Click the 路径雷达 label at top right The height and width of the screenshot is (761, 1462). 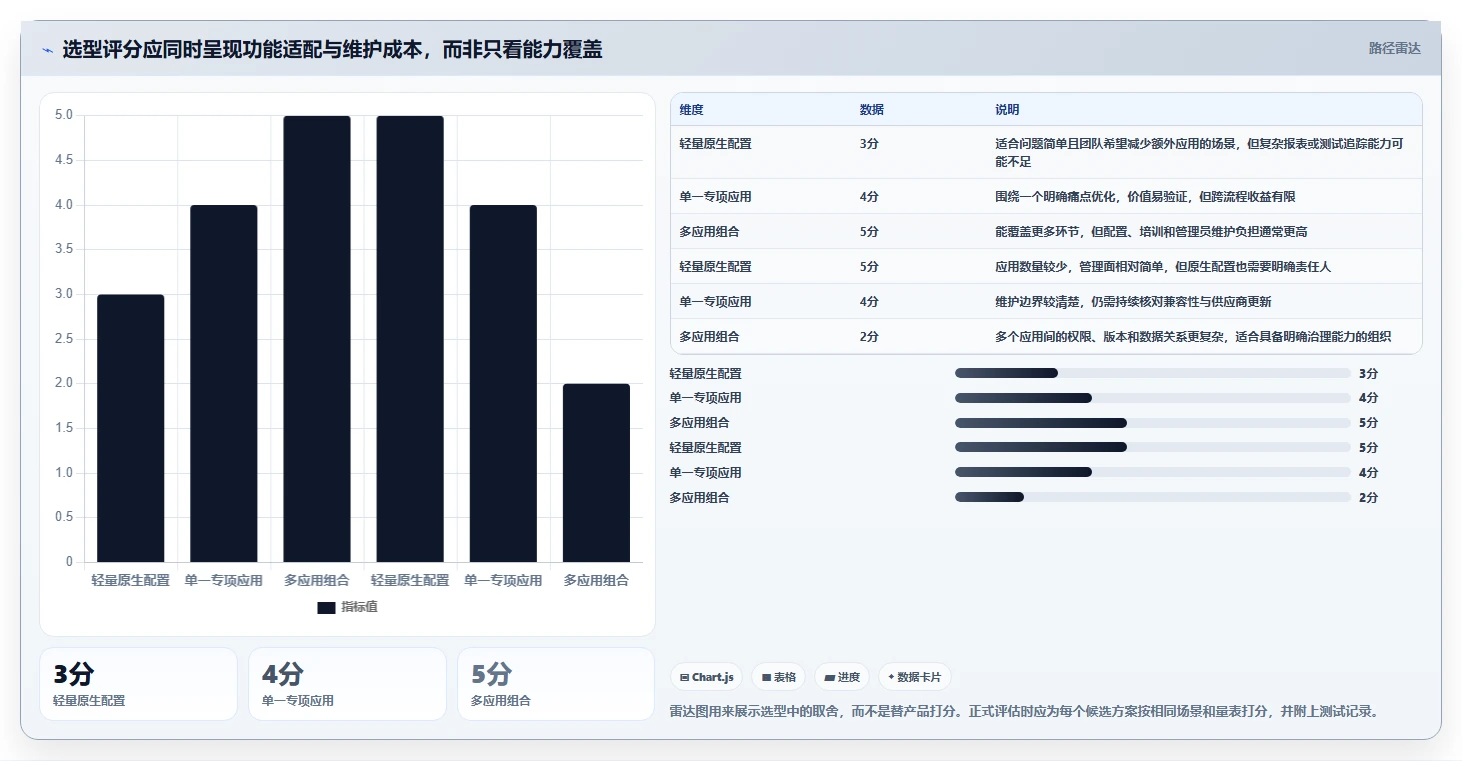(x=1394, y=48)
